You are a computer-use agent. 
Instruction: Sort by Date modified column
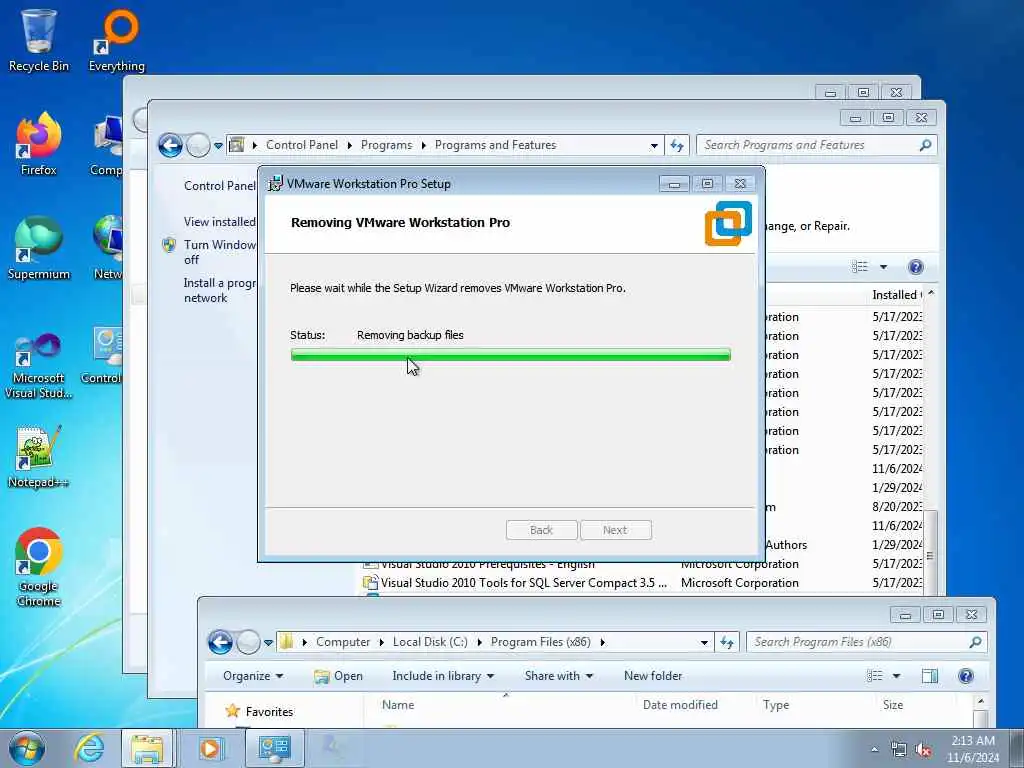pyautogui.click(x=680, y=705)
